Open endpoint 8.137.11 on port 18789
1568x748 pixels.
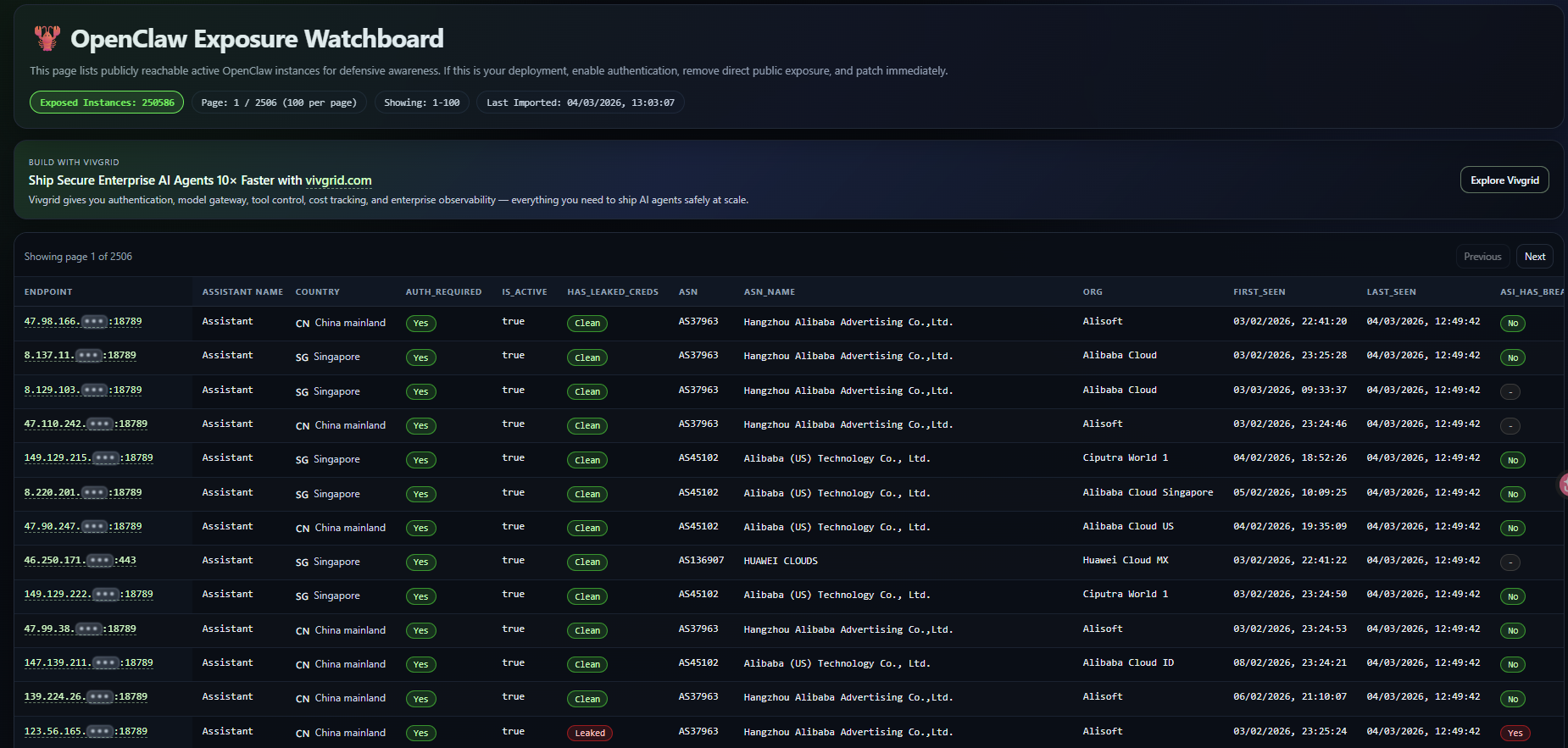80,356
